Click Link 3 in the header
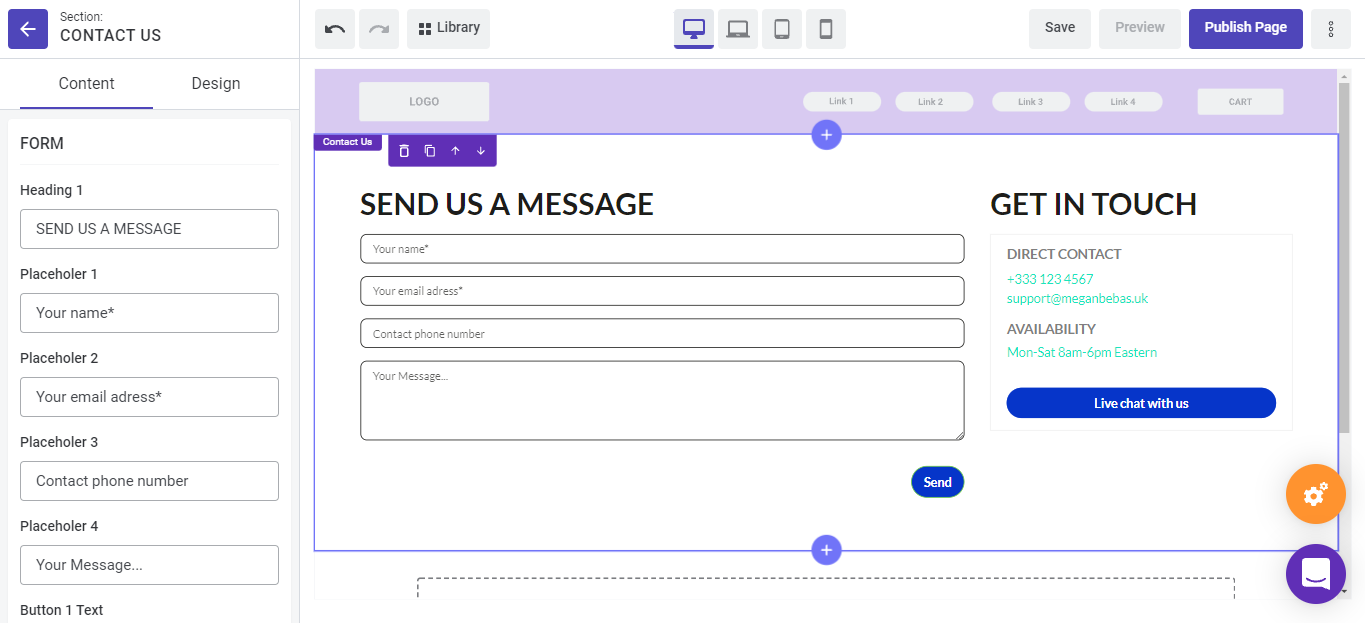Screen dimensions: 1365x623 click(1031, 102)
